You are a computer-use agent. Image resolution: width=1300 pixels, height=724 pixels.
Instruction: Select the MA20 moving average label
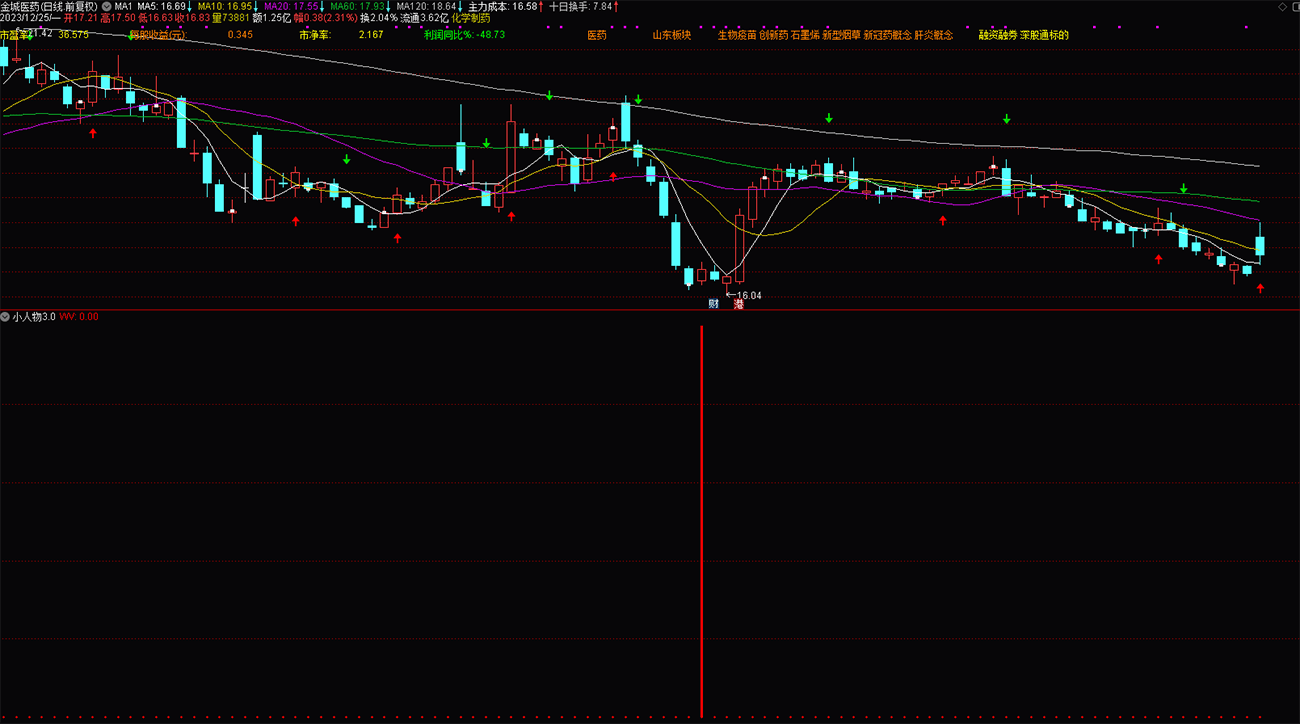[x=291, y=6]
